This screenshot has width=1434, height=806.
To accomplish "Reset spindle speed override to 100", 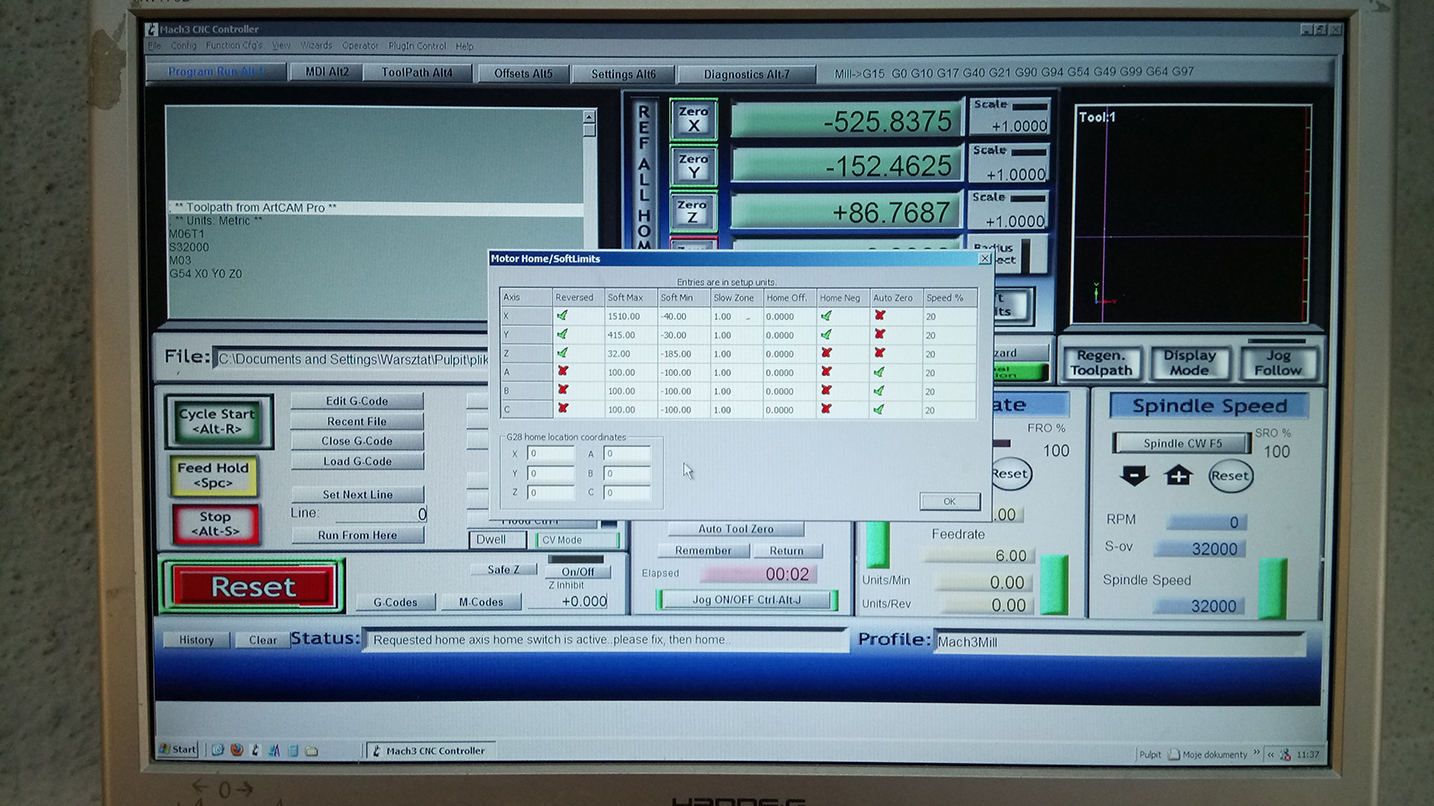I will (1230, 476).
